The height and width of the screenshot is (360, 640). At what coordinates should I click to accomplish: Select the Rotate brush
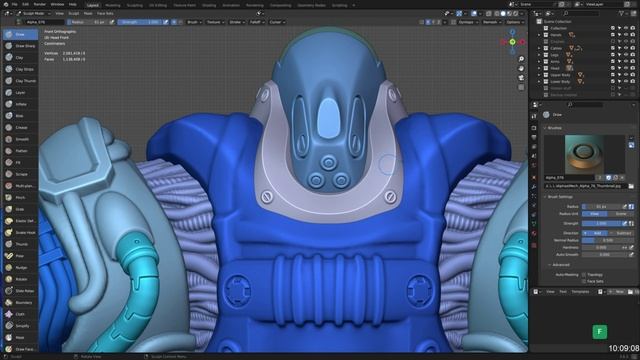20,279
